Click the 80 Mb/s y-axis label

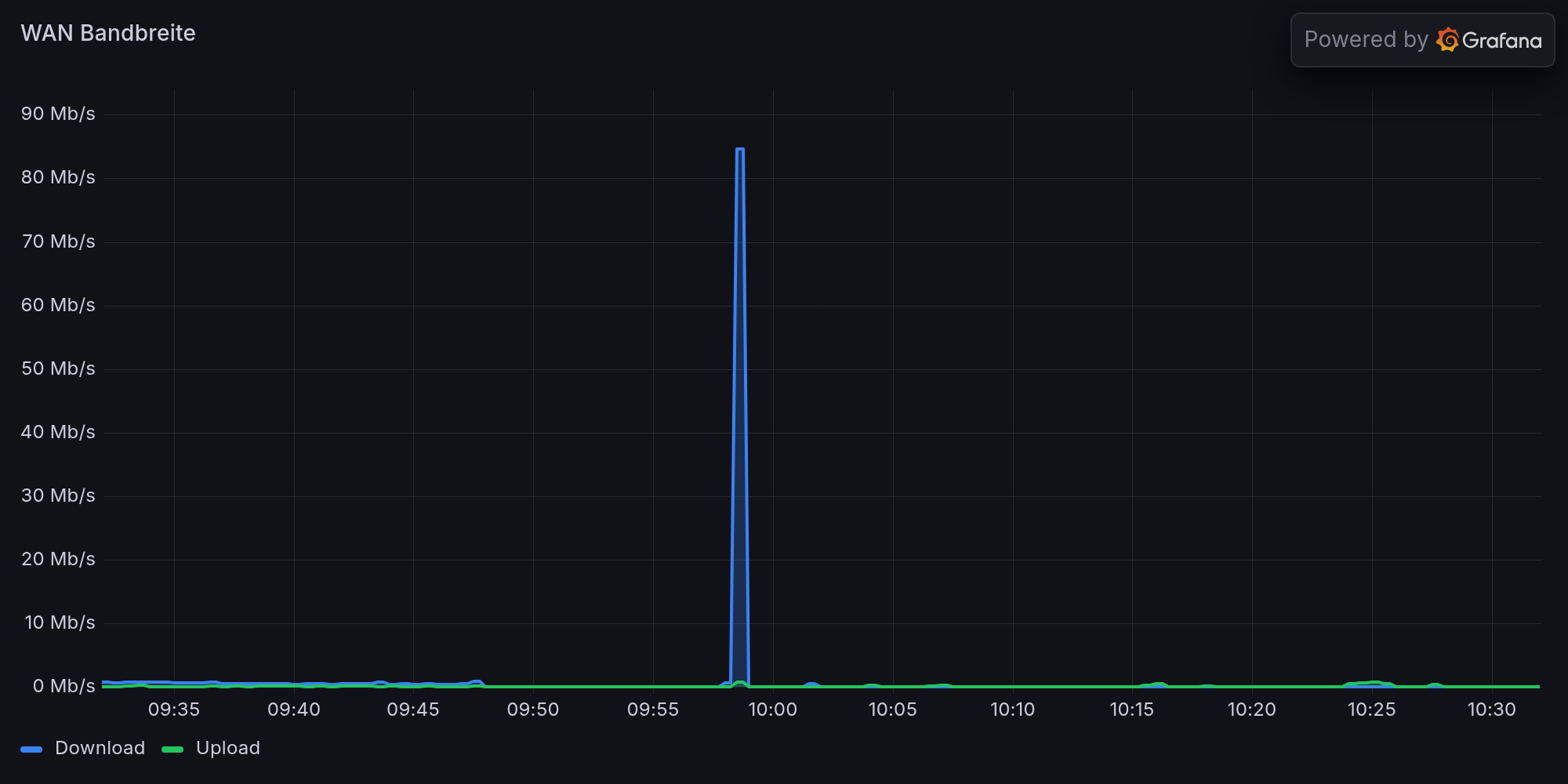pyautogui.click(x=58, y=177)
